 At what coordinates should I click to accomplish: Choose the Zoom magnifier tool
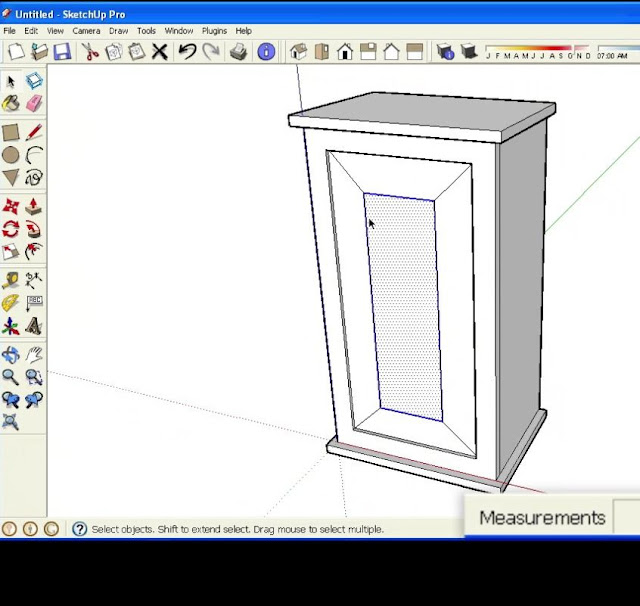(x=11, y=377)
